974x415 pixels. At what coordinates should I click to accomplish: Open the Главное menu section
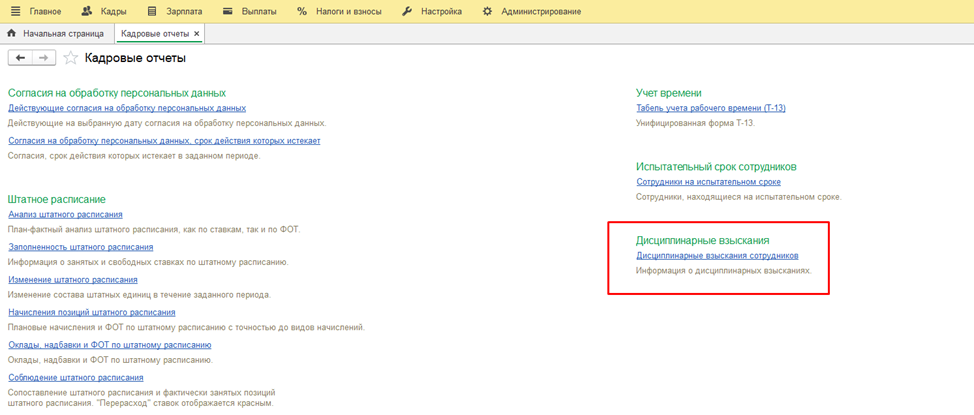[36, 12]
